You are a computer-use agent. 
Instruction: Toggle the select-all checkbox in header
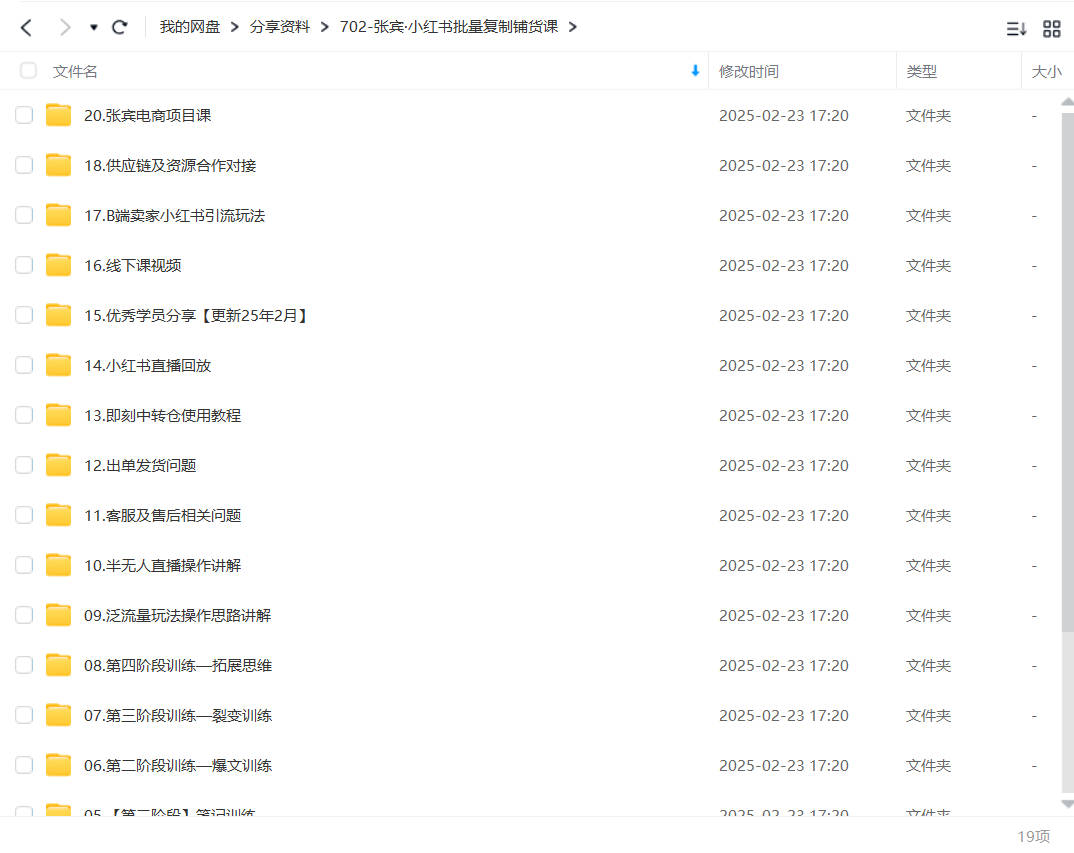[x=28, y=71]
